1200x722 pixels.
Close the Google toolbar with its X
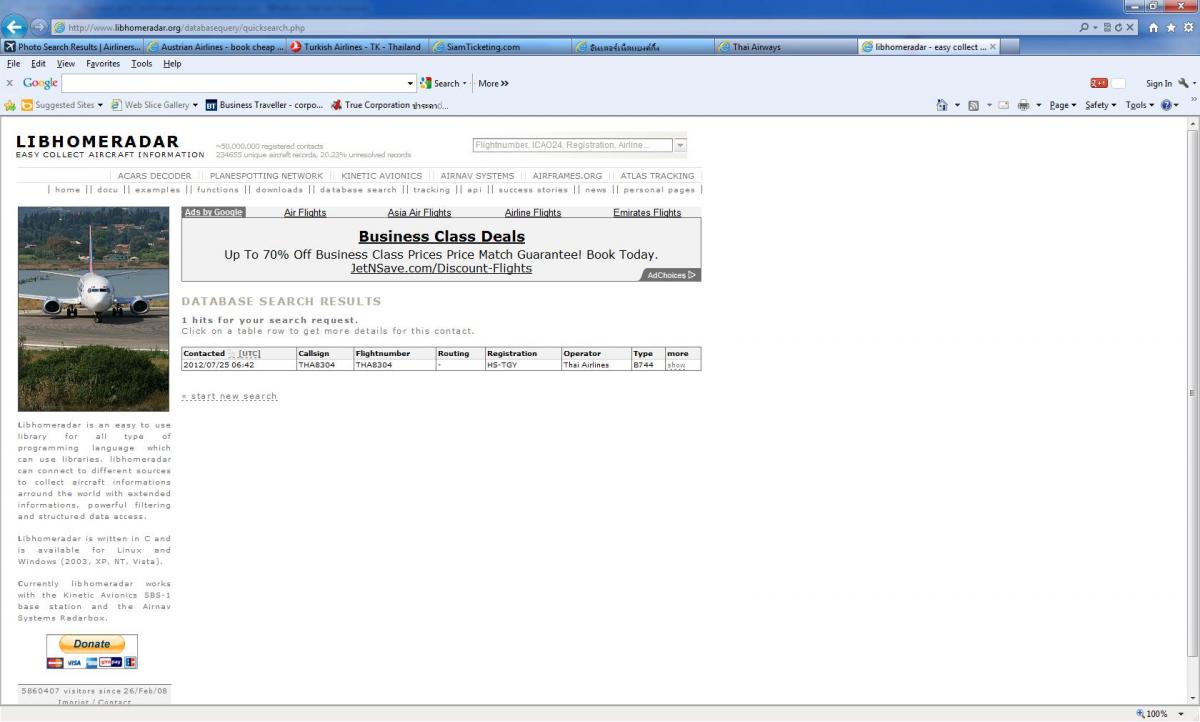point(10,84)
